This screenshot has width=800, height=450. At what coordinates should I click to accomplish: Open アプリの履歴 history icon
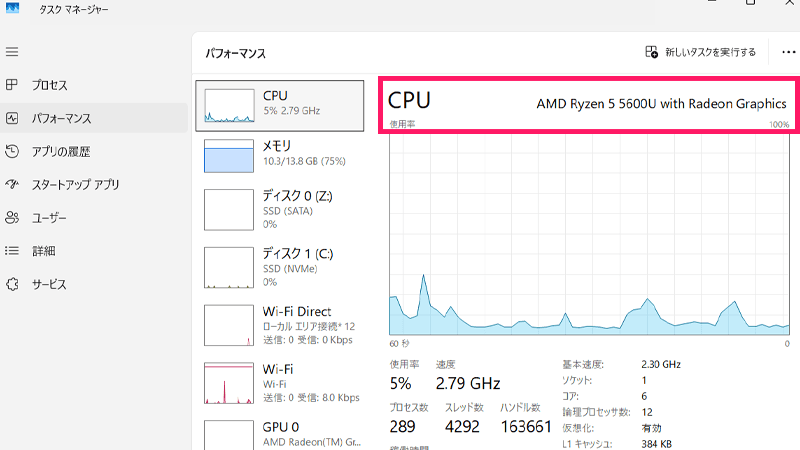tap(12, 151)
